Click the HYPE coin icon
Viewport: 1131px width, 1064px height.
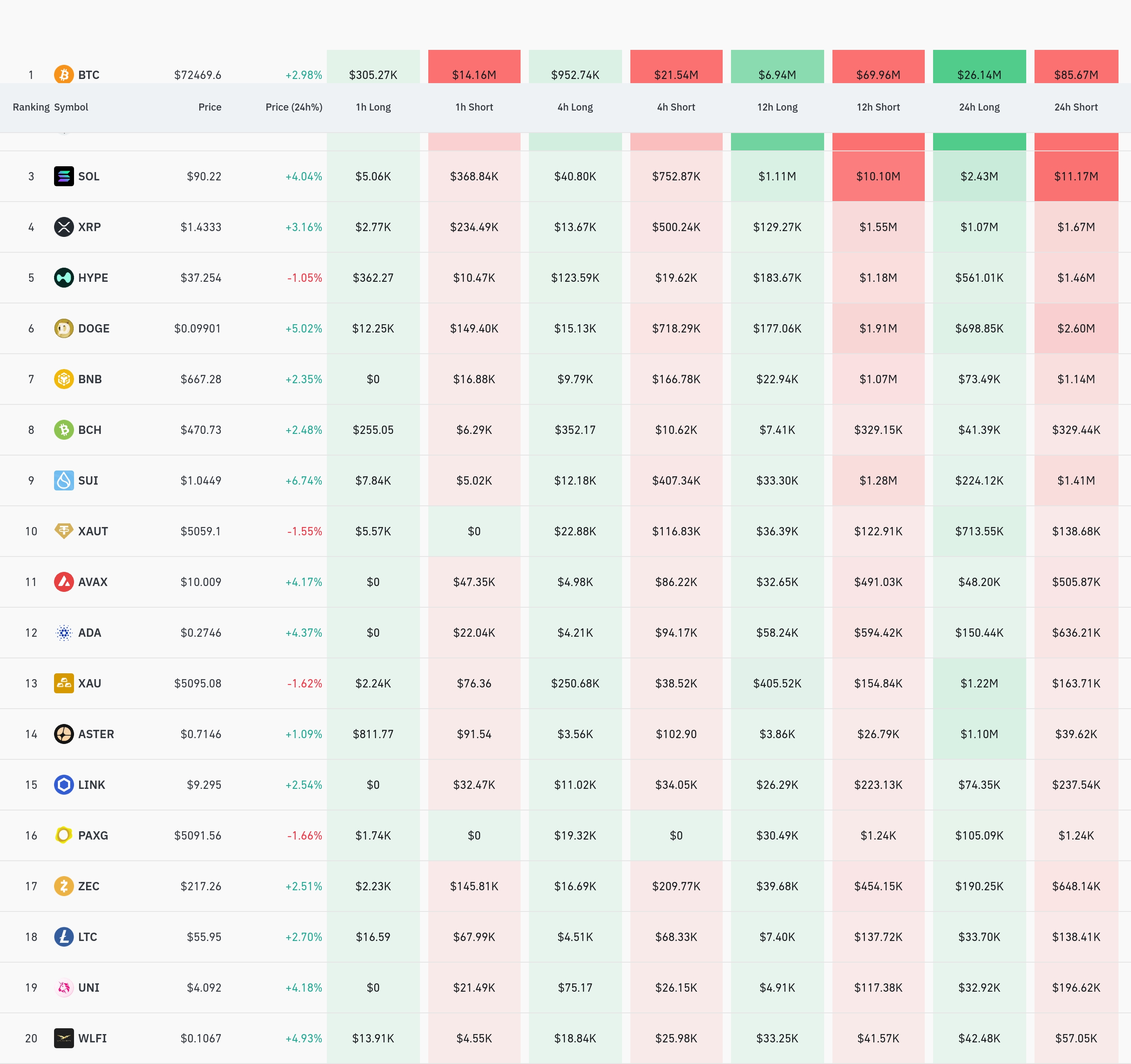click(x=64, y=278)
